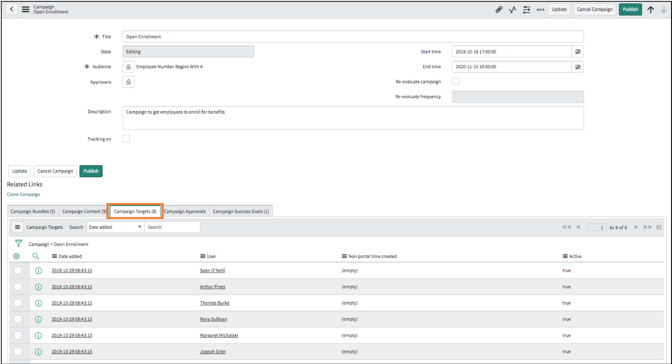Open the personalize form settings icon
The image size is (672, 364).
[527, 9]
